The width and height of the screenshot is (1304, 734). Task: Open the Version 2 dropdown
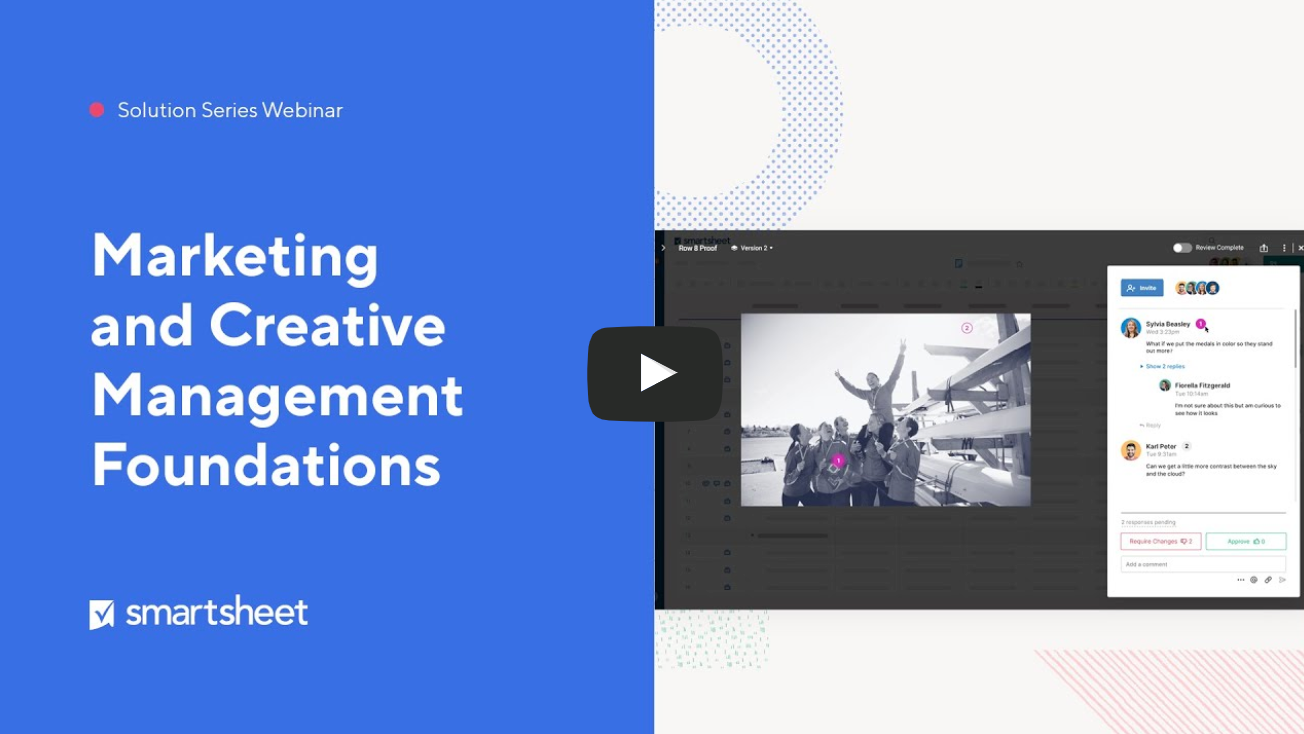(x=752, y=248)
